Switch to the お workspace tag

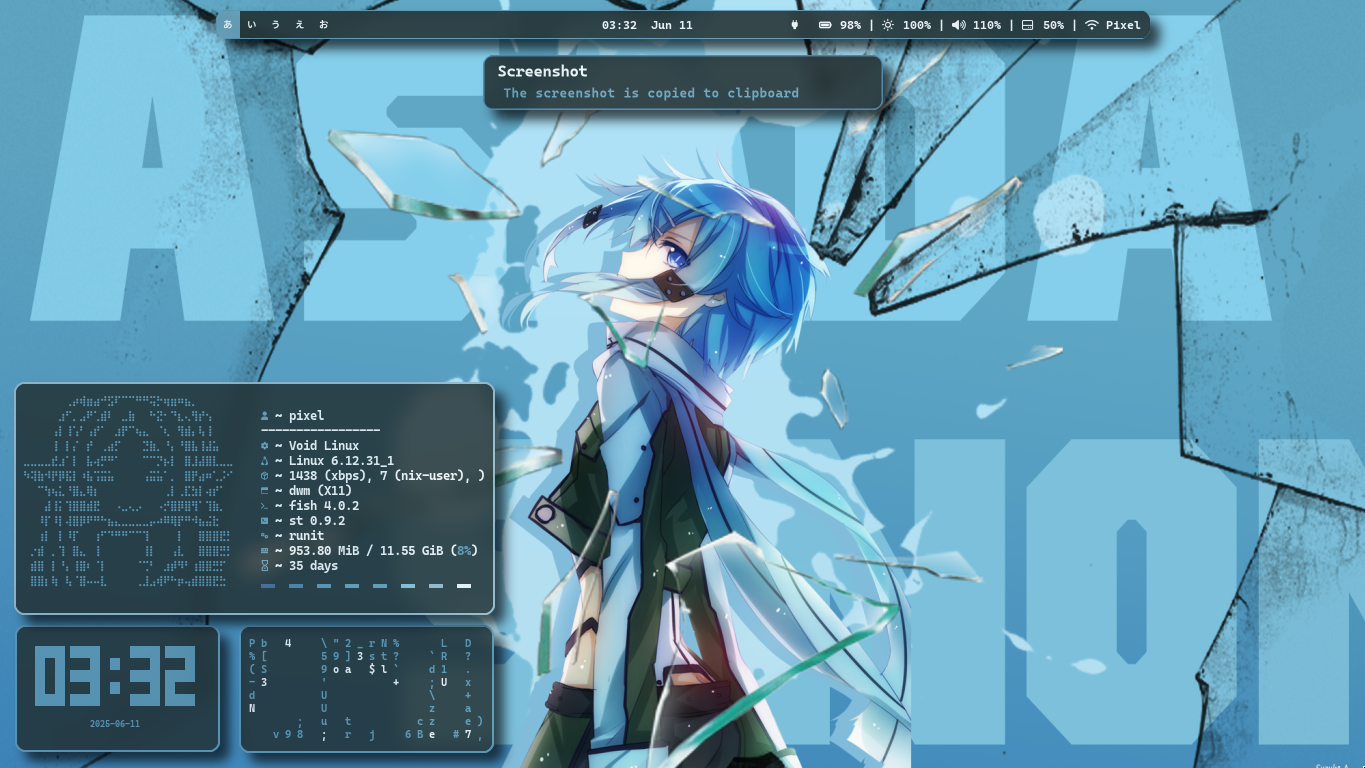(323, 25)
